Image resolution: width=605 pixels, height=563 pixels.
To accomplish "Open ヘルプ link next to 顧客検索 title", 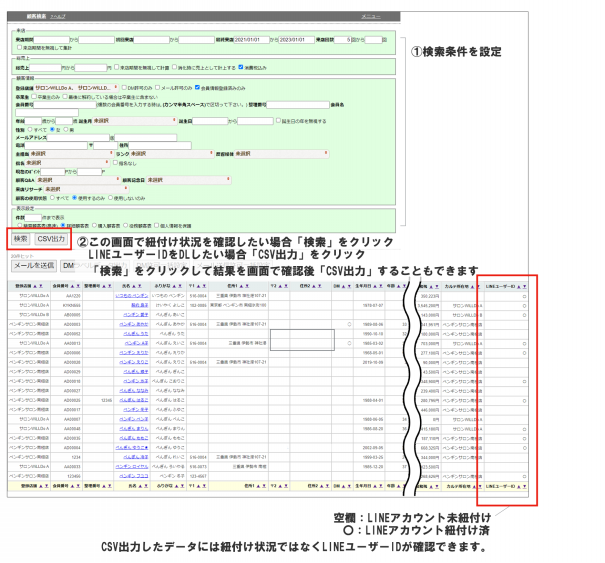I will coord(57,17).
